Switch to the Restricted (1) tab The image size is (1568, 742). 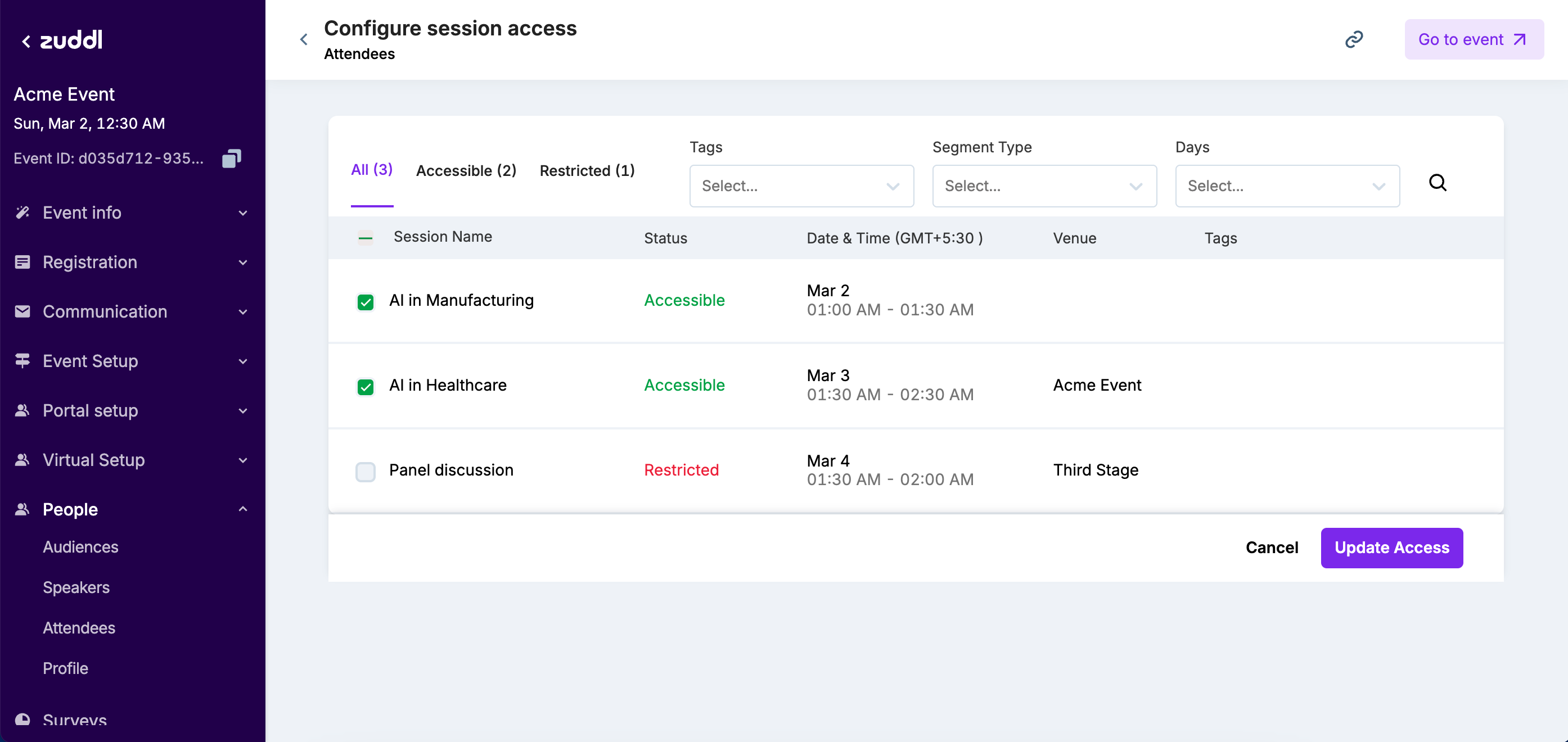tap(587, 170)
